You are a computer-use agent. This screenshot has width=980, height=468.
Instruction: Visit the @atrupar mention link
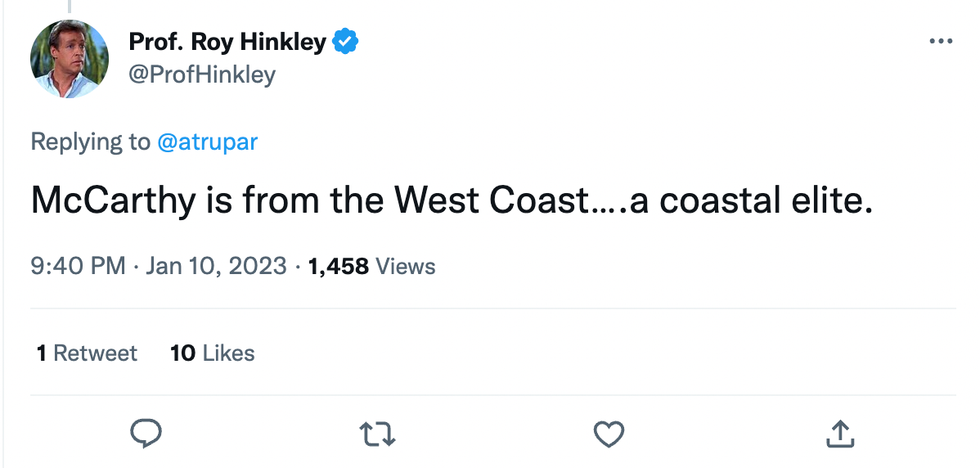click(x=207, y=142)
